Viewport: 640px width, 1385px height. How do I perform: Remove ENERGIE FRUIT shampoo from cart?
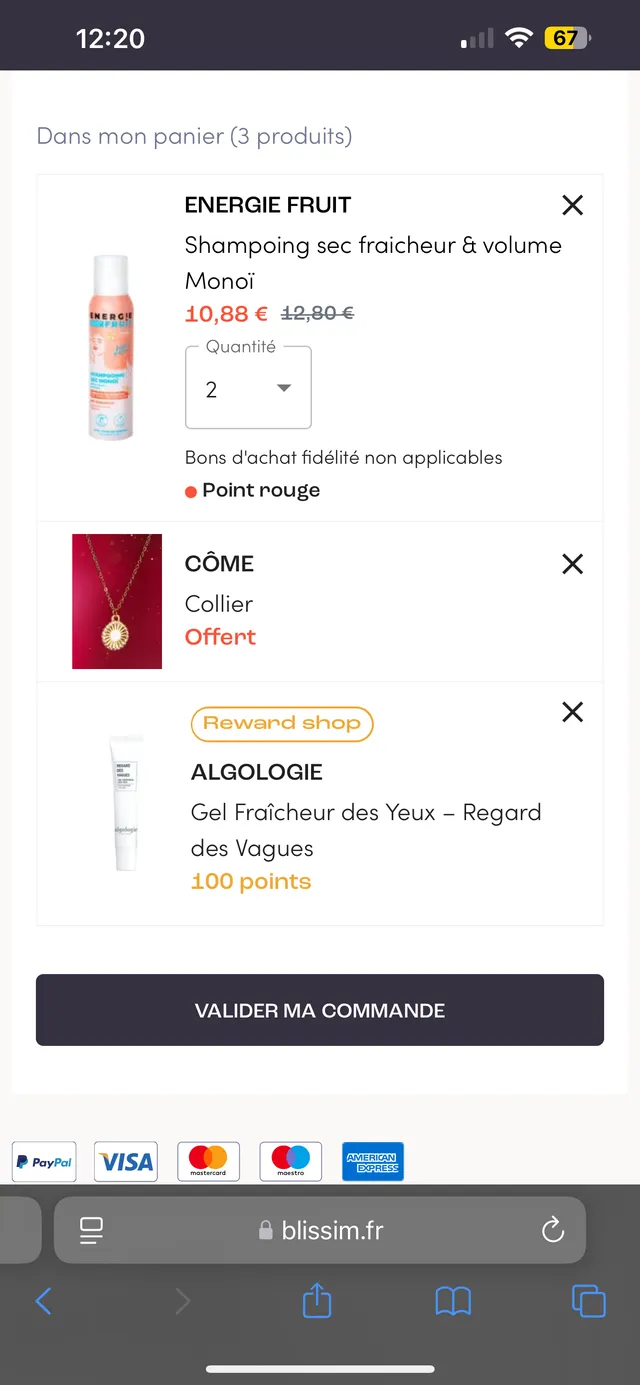(x=572, y=204)
